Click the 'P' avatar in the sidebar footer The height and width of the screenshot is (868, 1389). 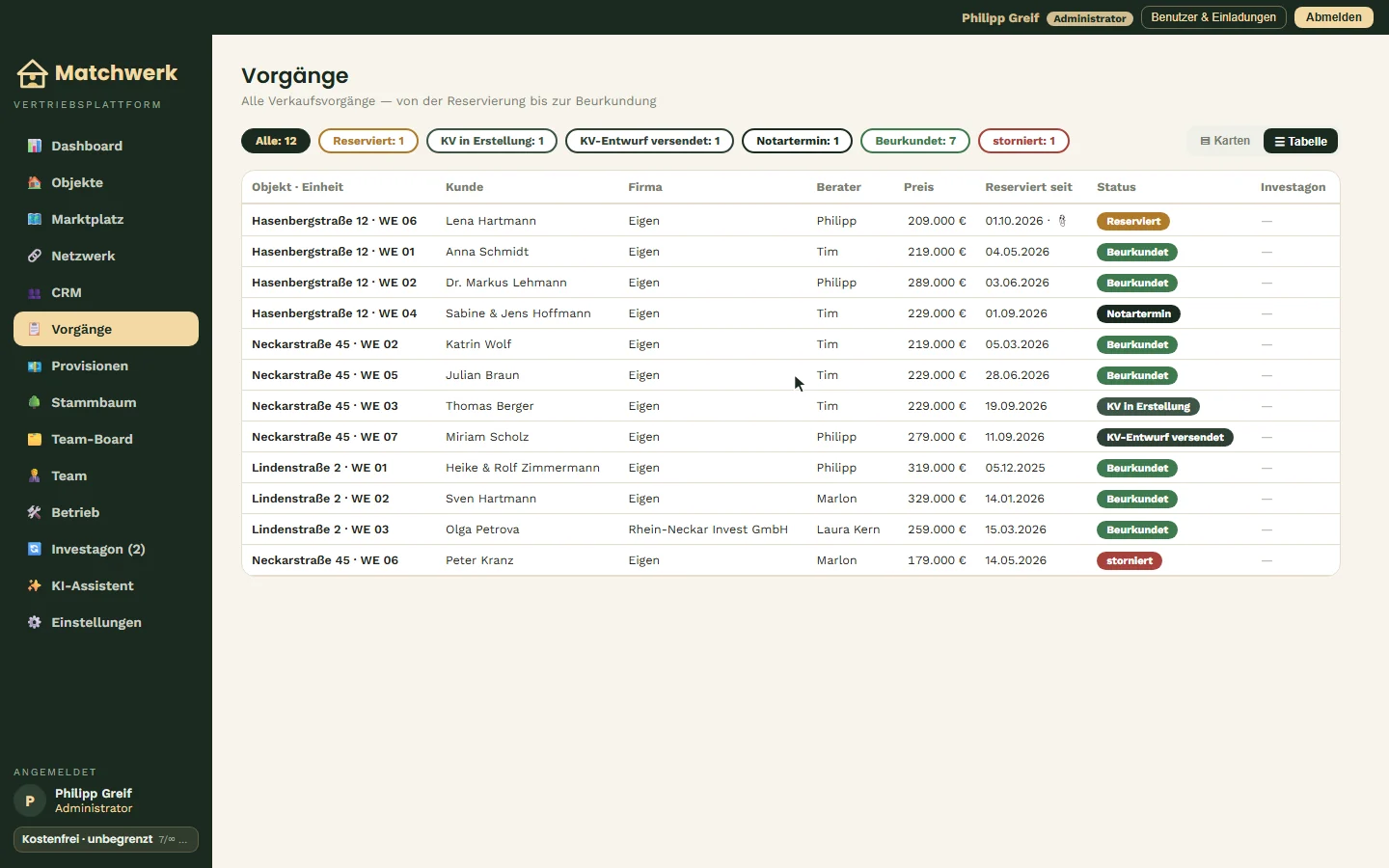(30, 800)
